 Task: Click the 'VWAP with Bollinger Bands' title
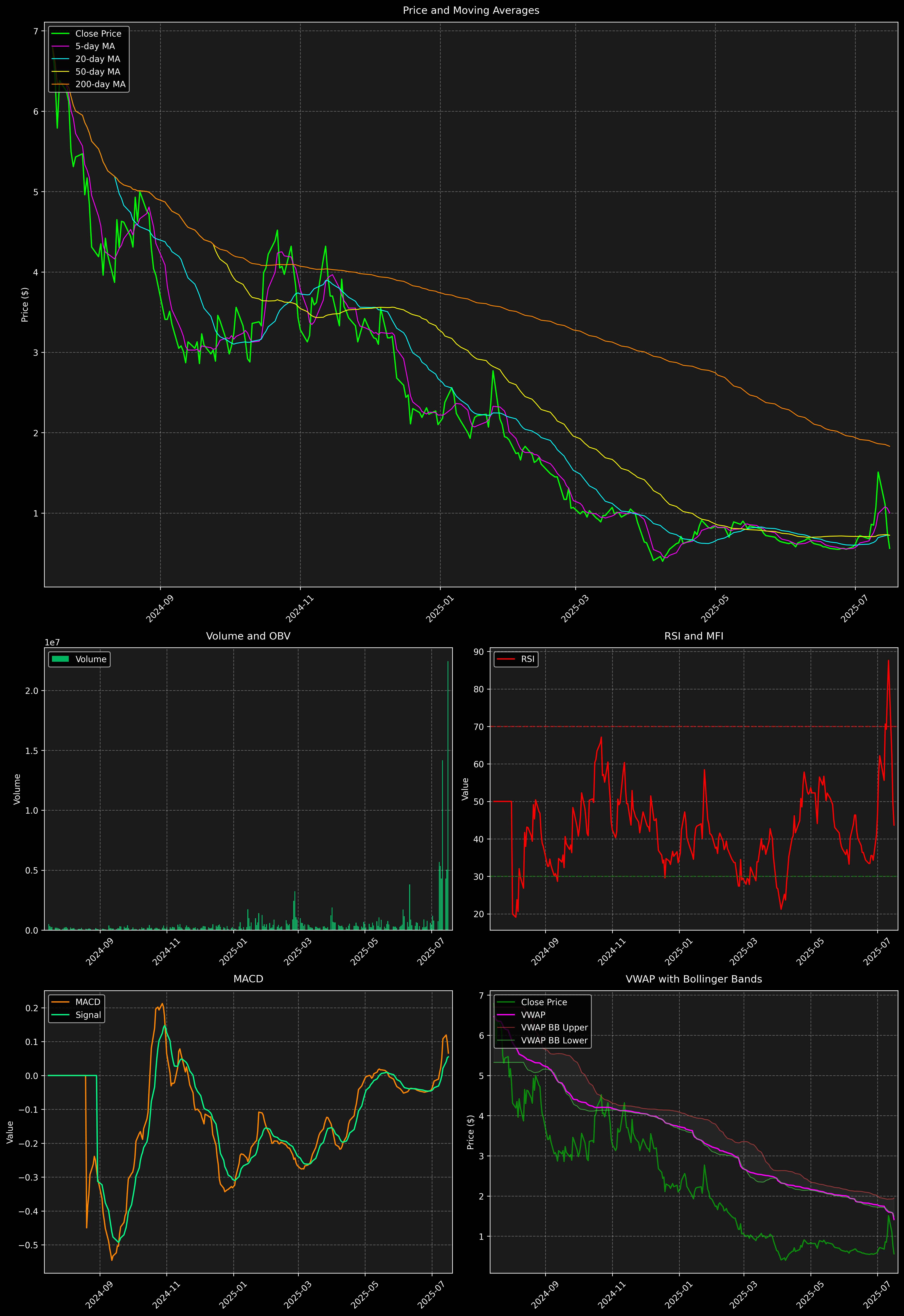[694, 979]
